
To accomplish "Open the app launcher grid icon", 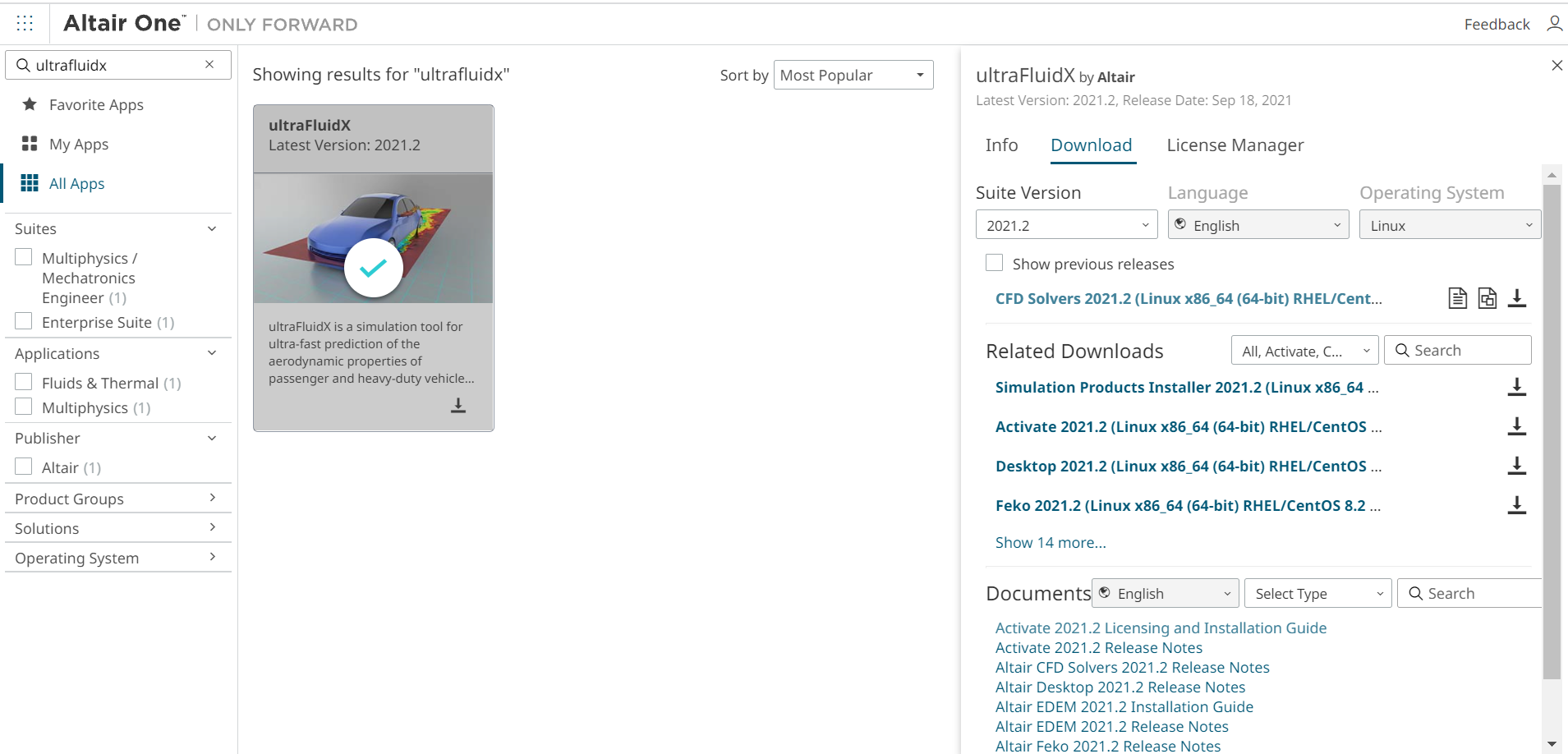I will pyautogui.click(x=25, y=23).
